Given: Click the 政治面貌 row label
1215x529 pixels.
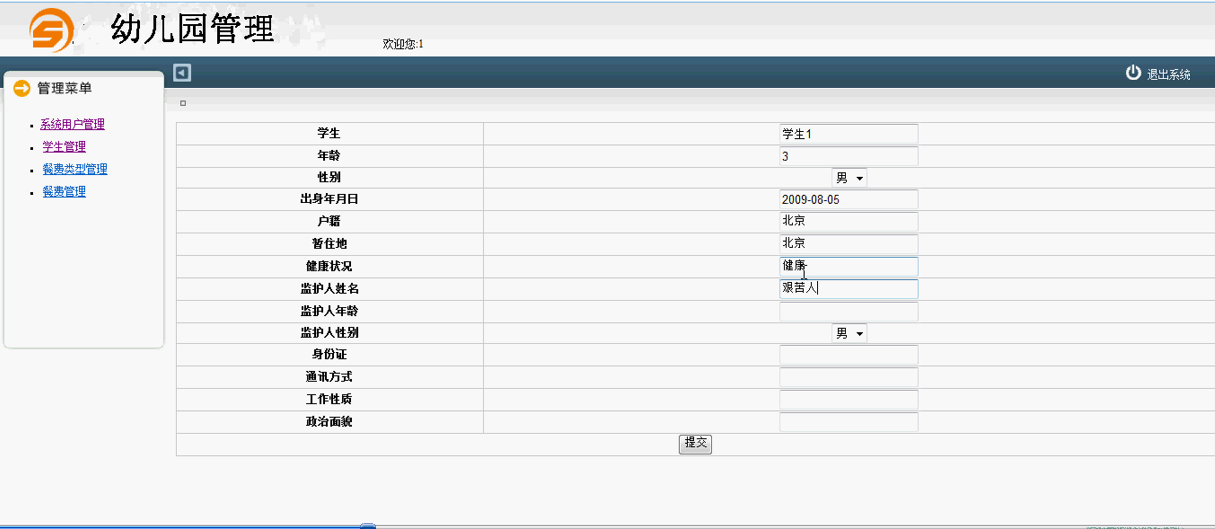Looking at the screenshot, I should pyautogui.click(x=329, y=422).
